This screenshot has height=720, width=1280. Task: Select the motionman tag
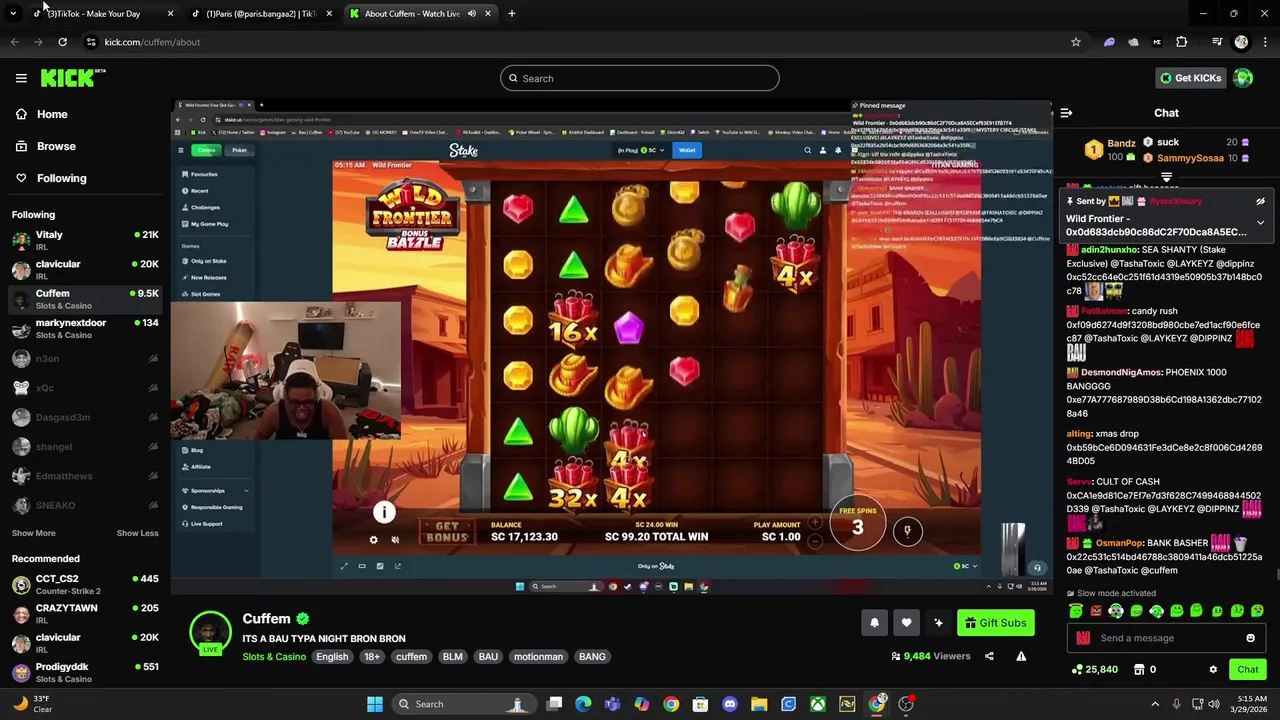[x=538, y=657]
